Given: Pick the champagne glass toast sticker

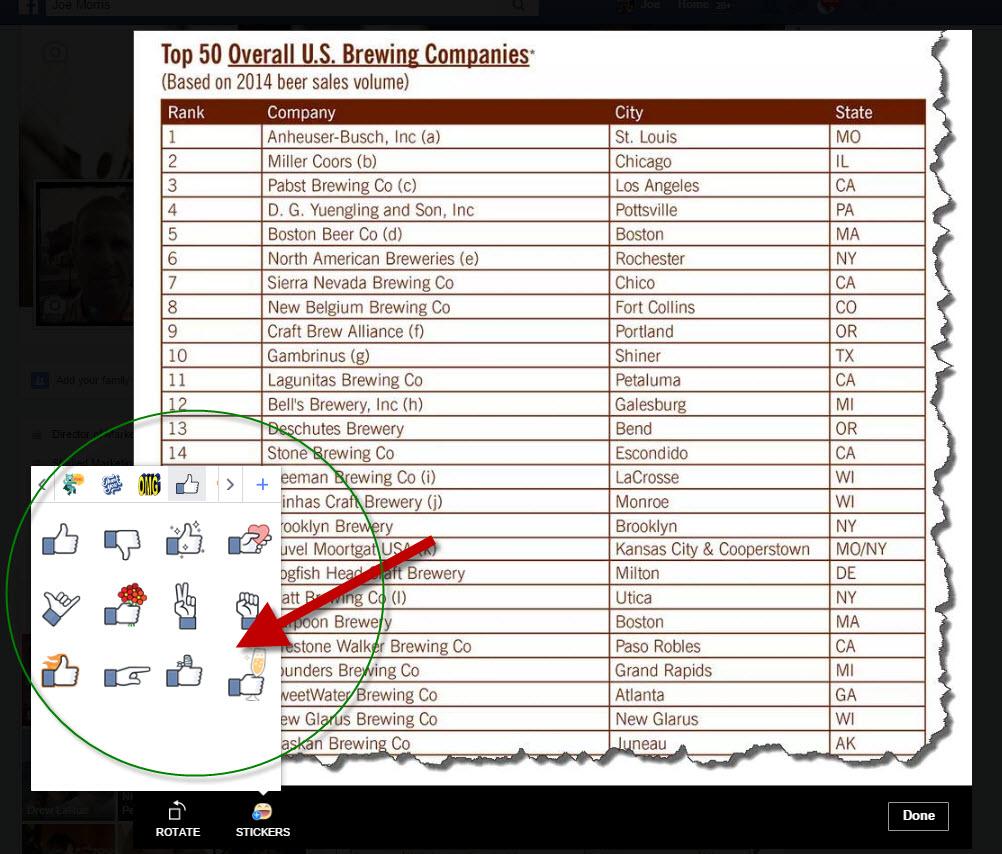Looking at the screenshot, I should point(248,675).
